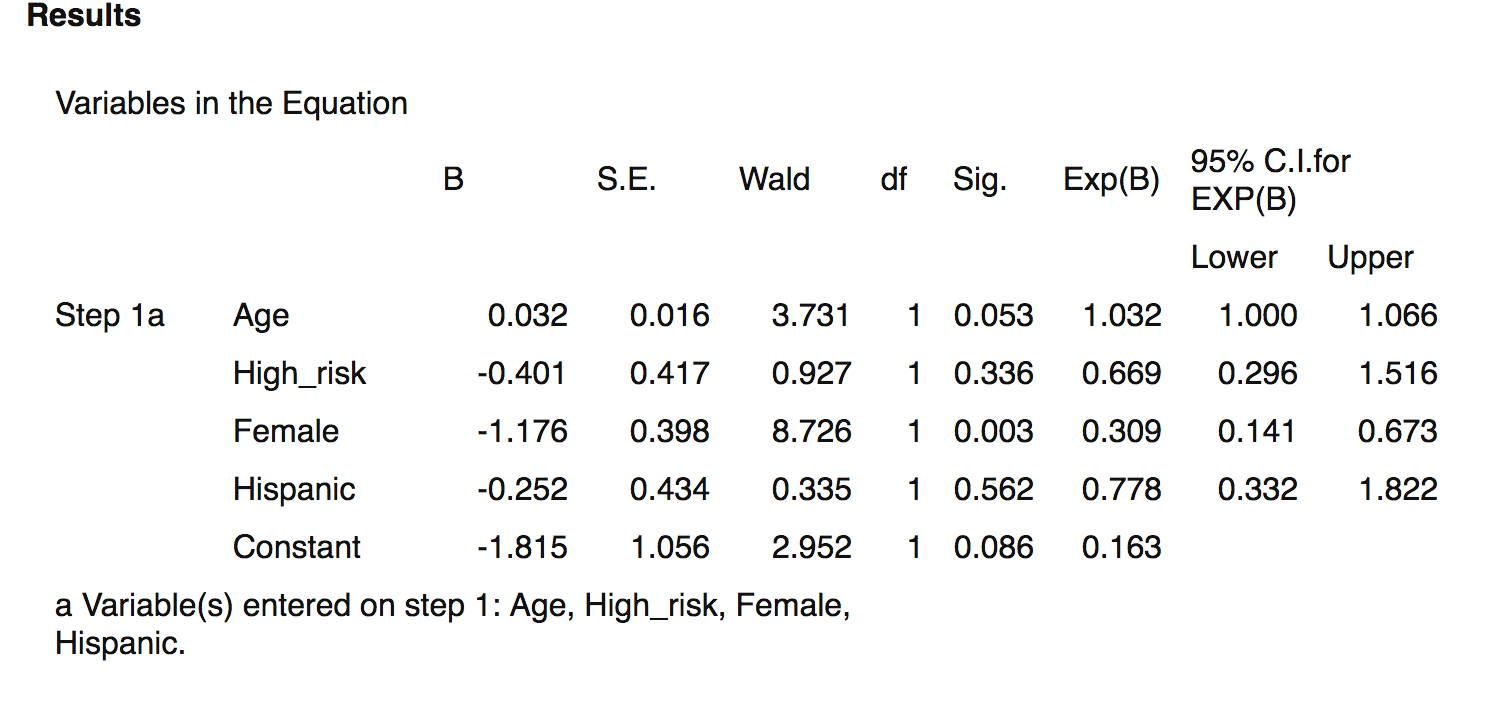Click the Variables in the Equation title

click(231, 103)
